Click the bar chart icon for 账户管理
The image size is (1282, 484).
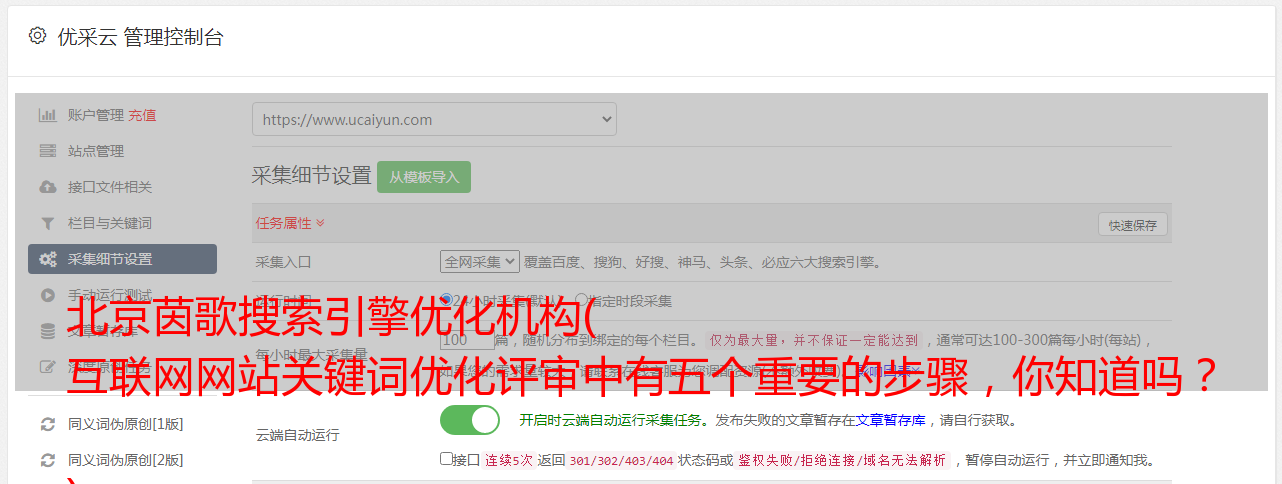coord(47,115)
